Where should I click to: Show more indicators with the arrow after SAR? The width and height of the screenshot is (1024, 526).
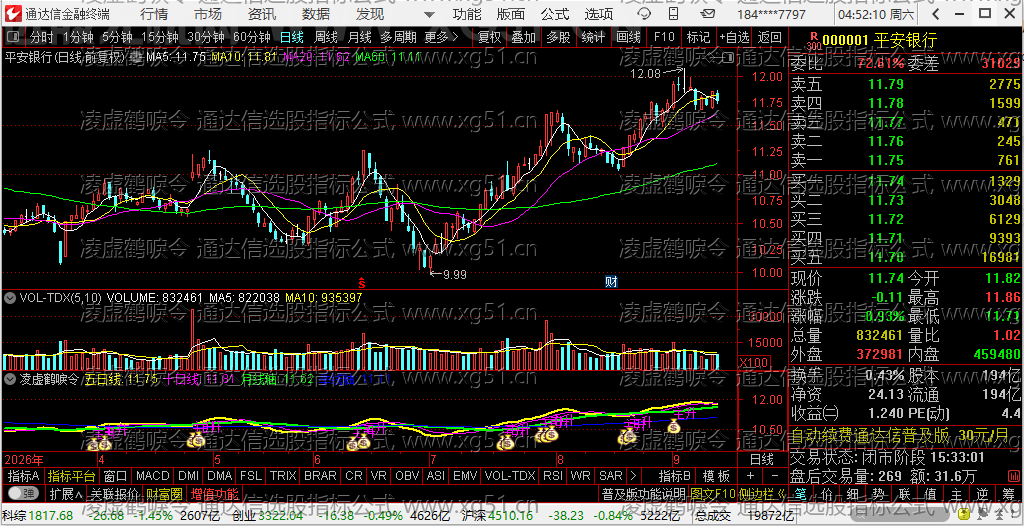click(x=633, y=475)
